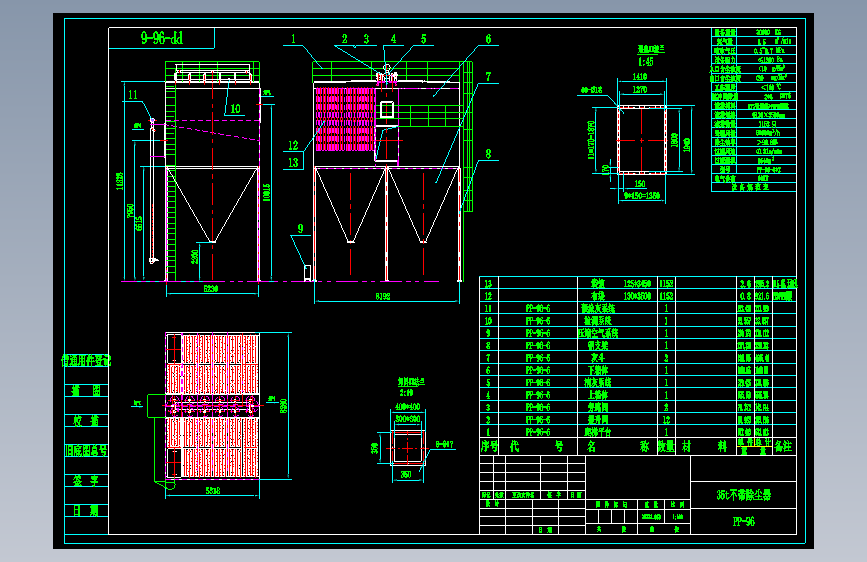
Task: Select the PP-96 drawing code in the title block
Action: coord(744,522)
